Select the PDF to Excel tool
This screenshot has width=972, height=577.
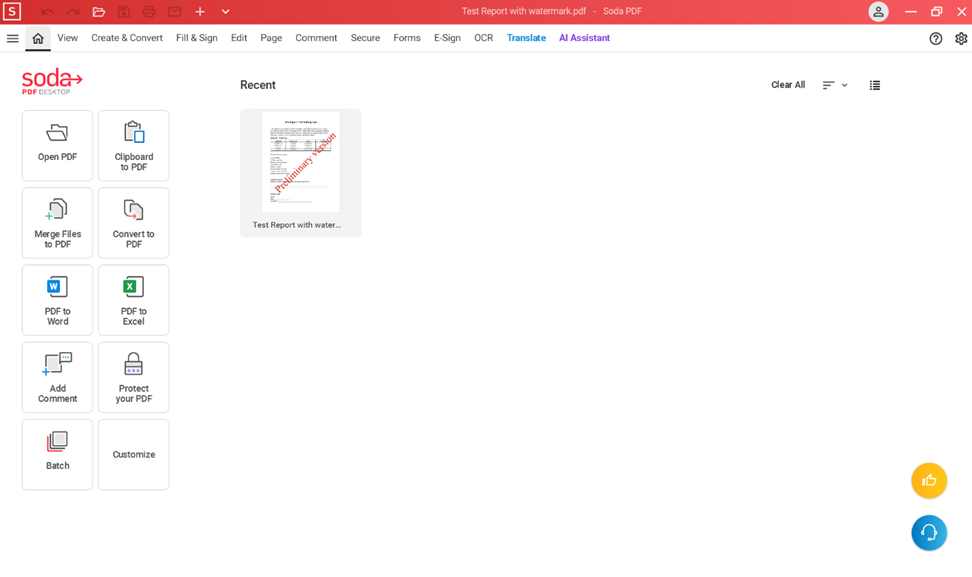[x=133, y=300]
